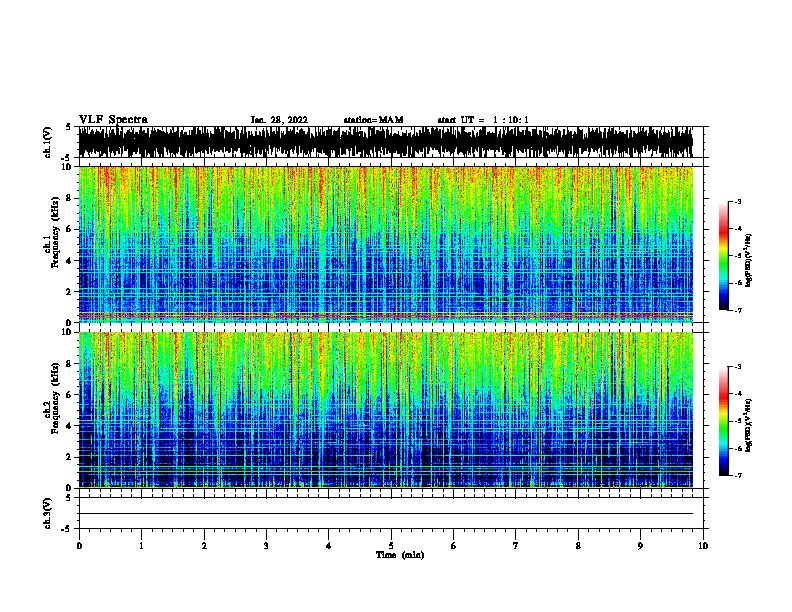This screenshot has width=792, height=612.
Task: Click time axis tick label "7"
Action: coord(516,545)
